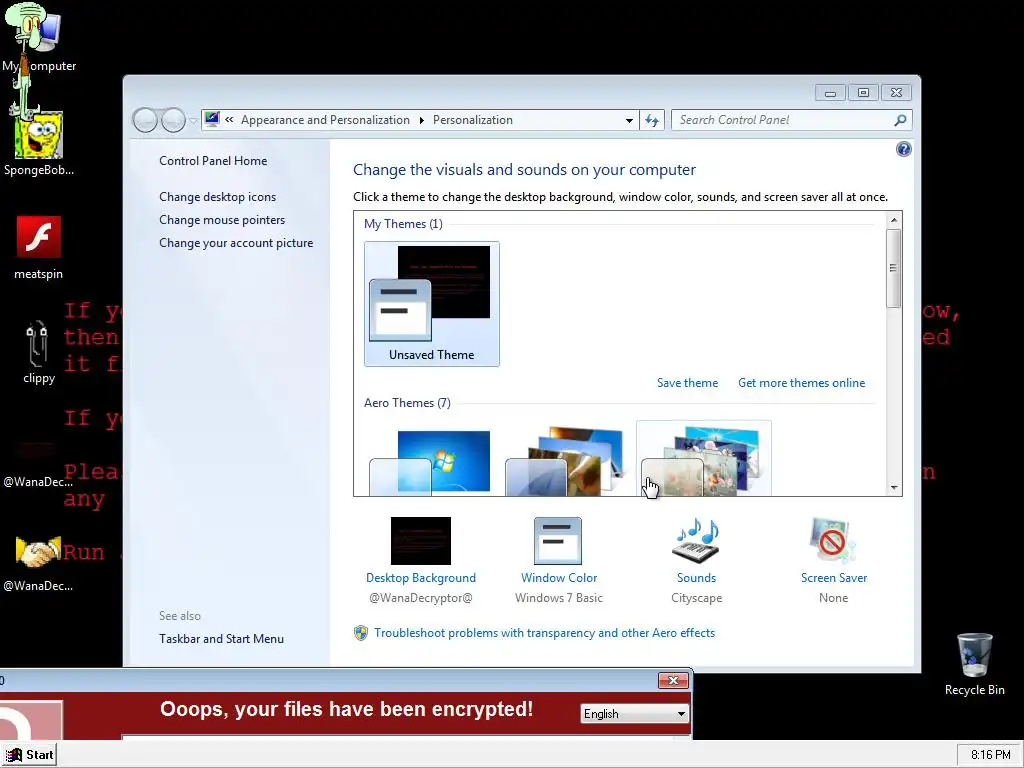Click the Screen Saver icon
1024x768 pixels.
tap(832, 541)
